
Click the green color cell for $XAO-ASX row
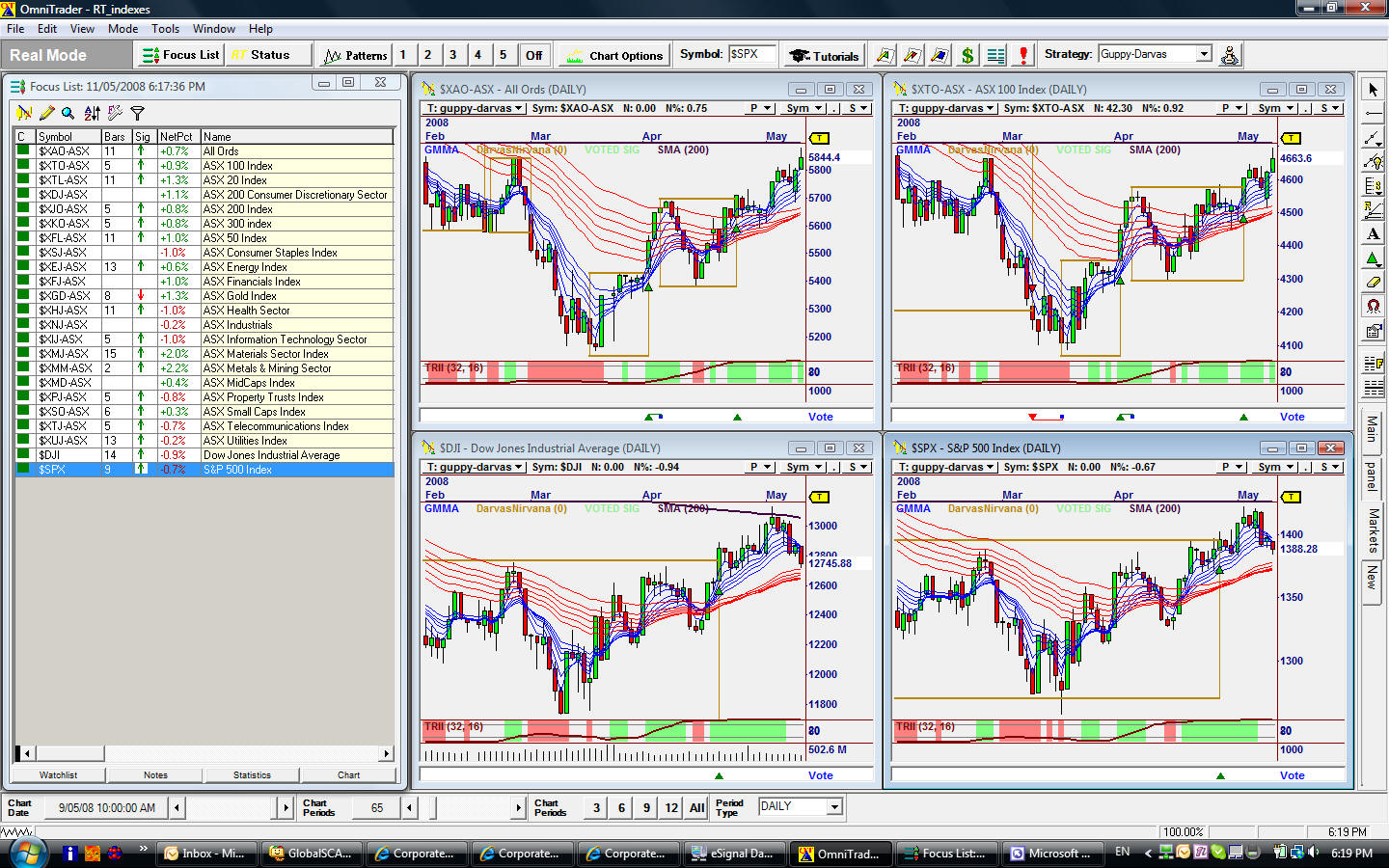[x=23, y=150]
